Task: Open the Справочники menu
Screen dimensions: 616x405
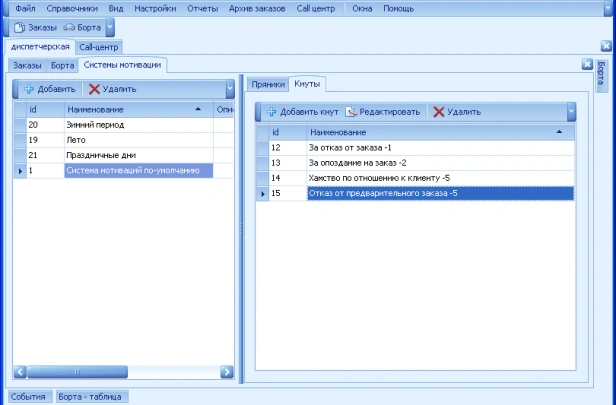Action: coord(70,7)
